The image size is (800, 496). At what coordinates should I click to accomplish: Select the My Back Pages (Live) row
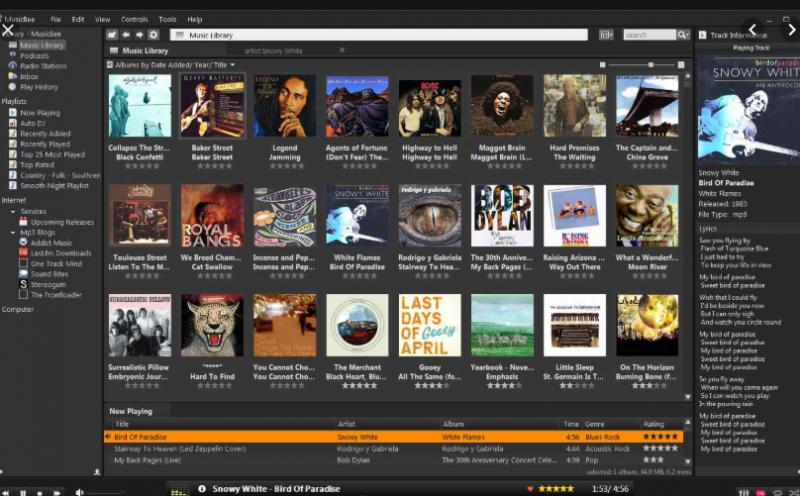click(393, 460)
